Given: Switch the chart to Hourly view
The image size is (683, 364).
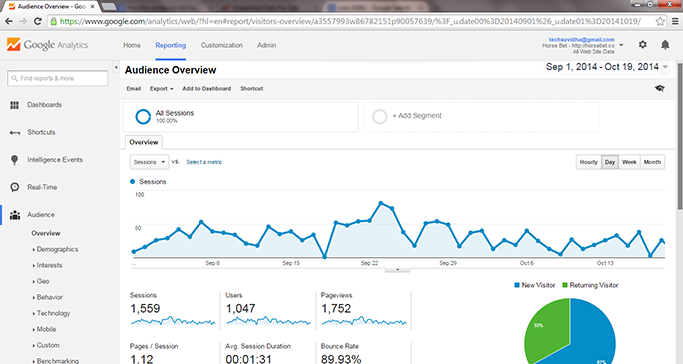Looking at the screenshot, I should pyautogui.click(x=588, y=162).
